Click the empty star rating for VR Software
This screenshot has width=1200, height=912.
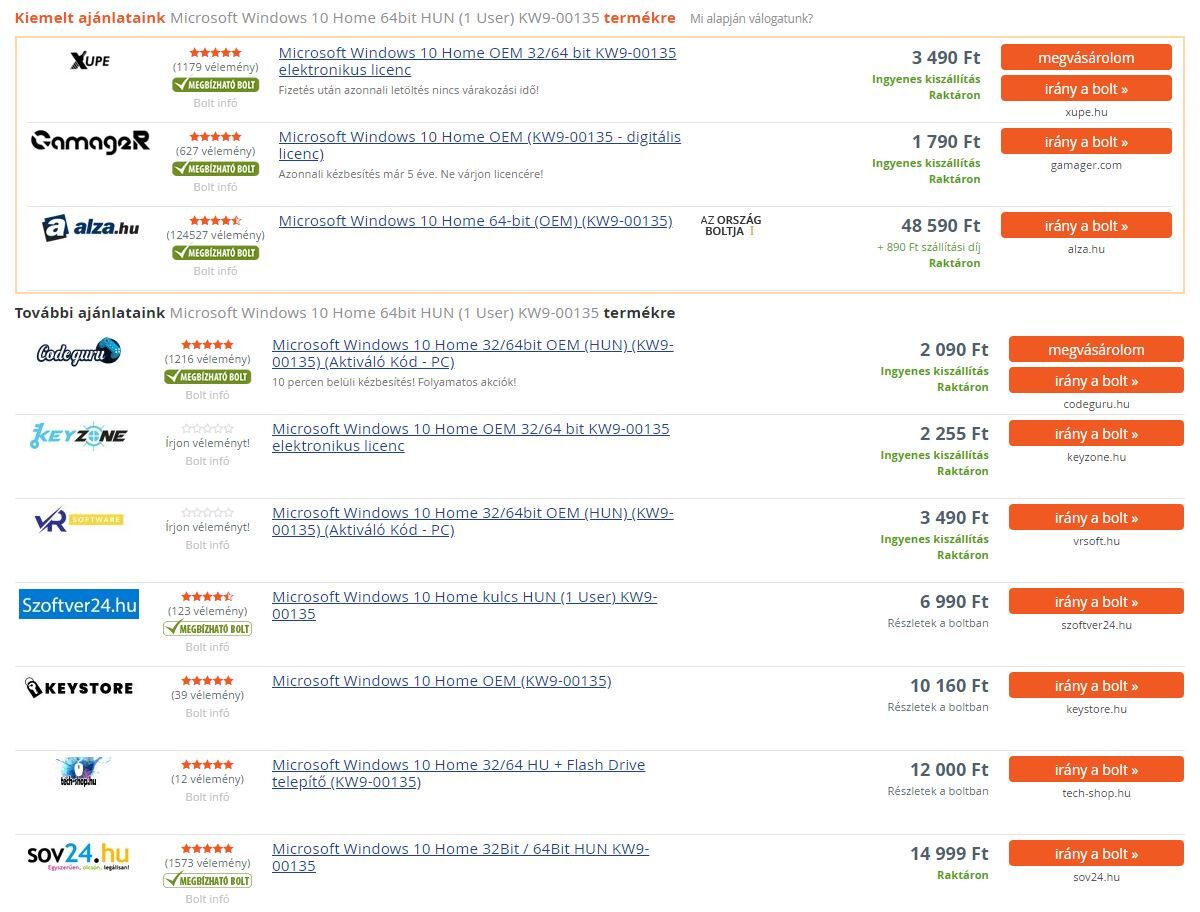pyautogui.click(x=207, y=513)
